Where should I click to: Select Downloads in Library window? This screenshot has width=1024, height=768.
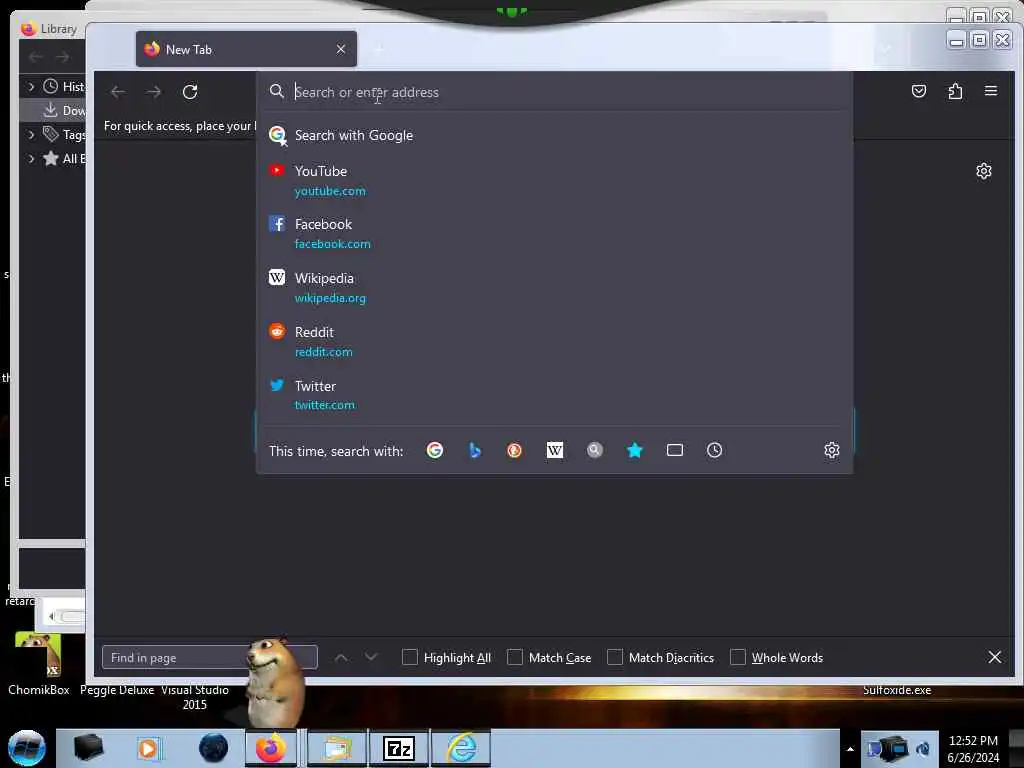(53, 110)
